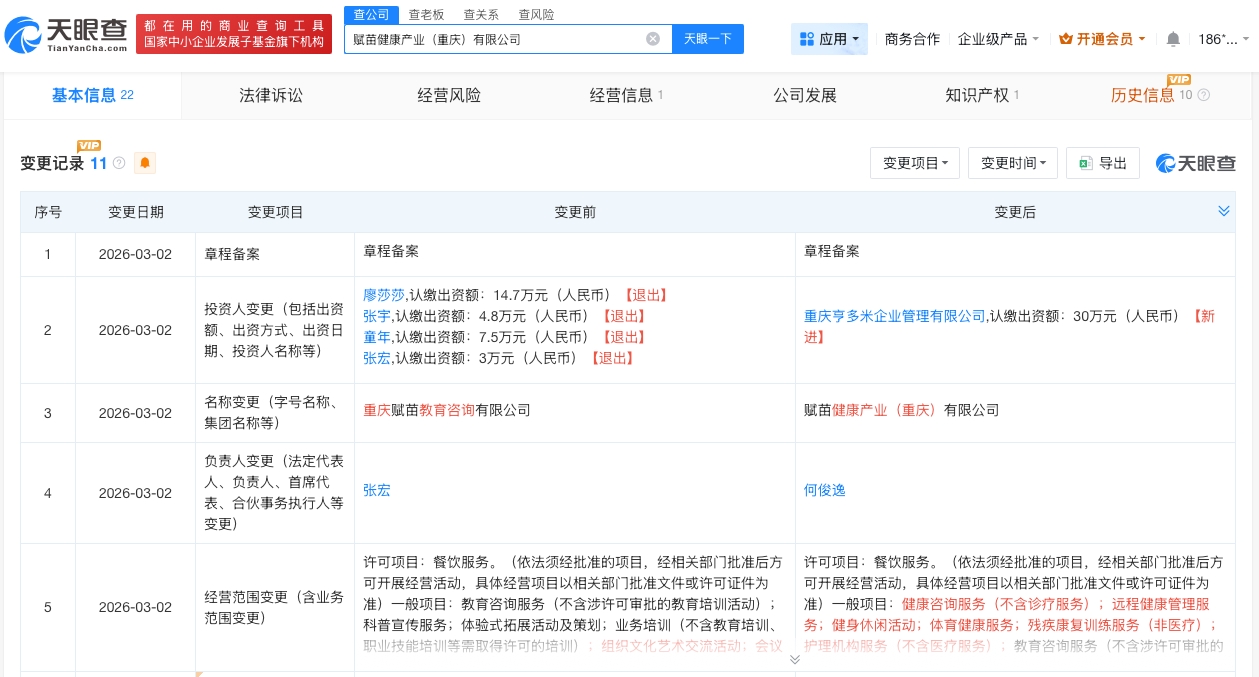This screenshot has width=1259, height=677.
Task: Select the 历史信息 VIP tab
Action: (x=1159, y=96)
